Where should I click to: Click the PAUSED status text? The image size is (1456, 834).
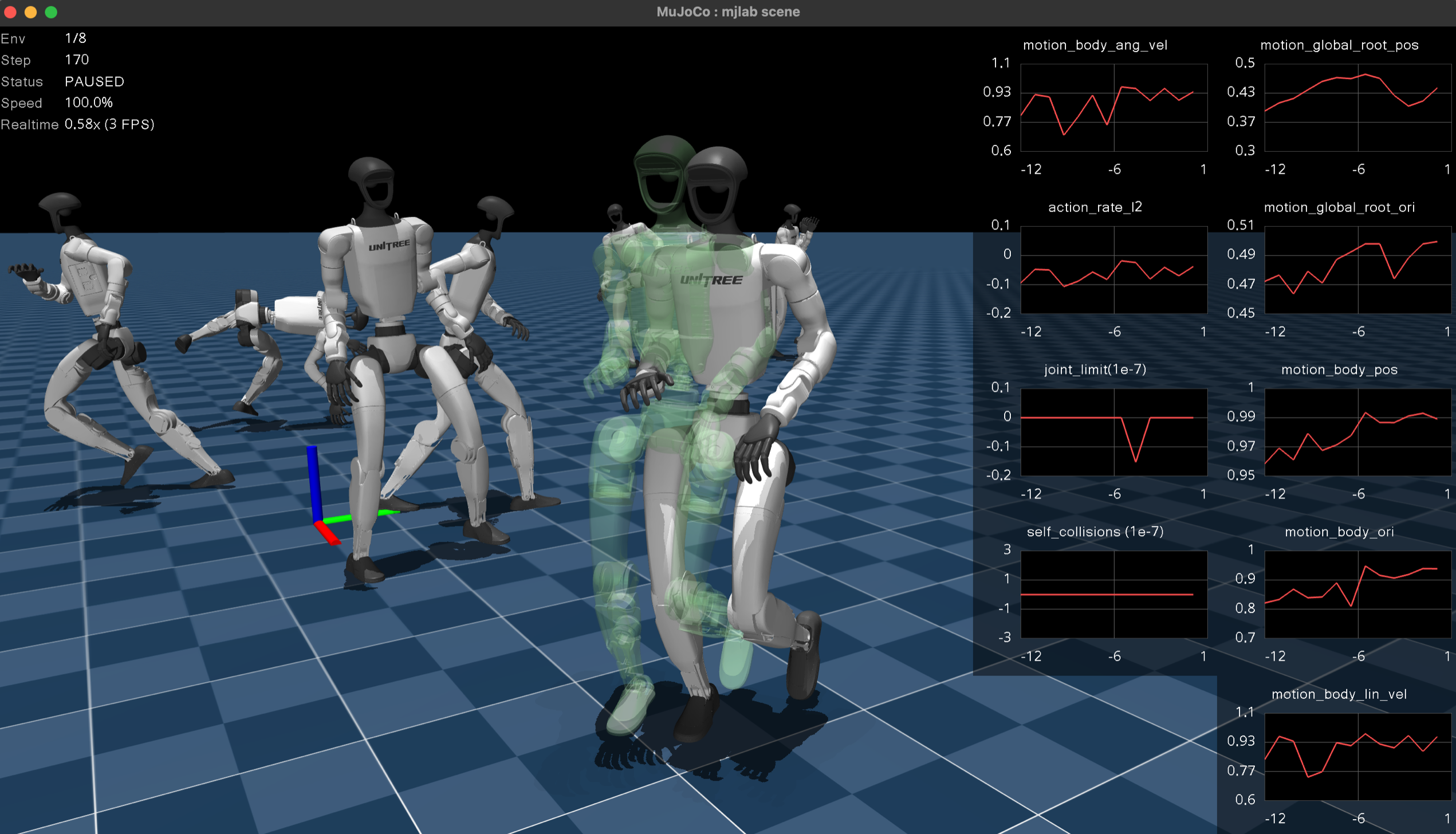95,81
